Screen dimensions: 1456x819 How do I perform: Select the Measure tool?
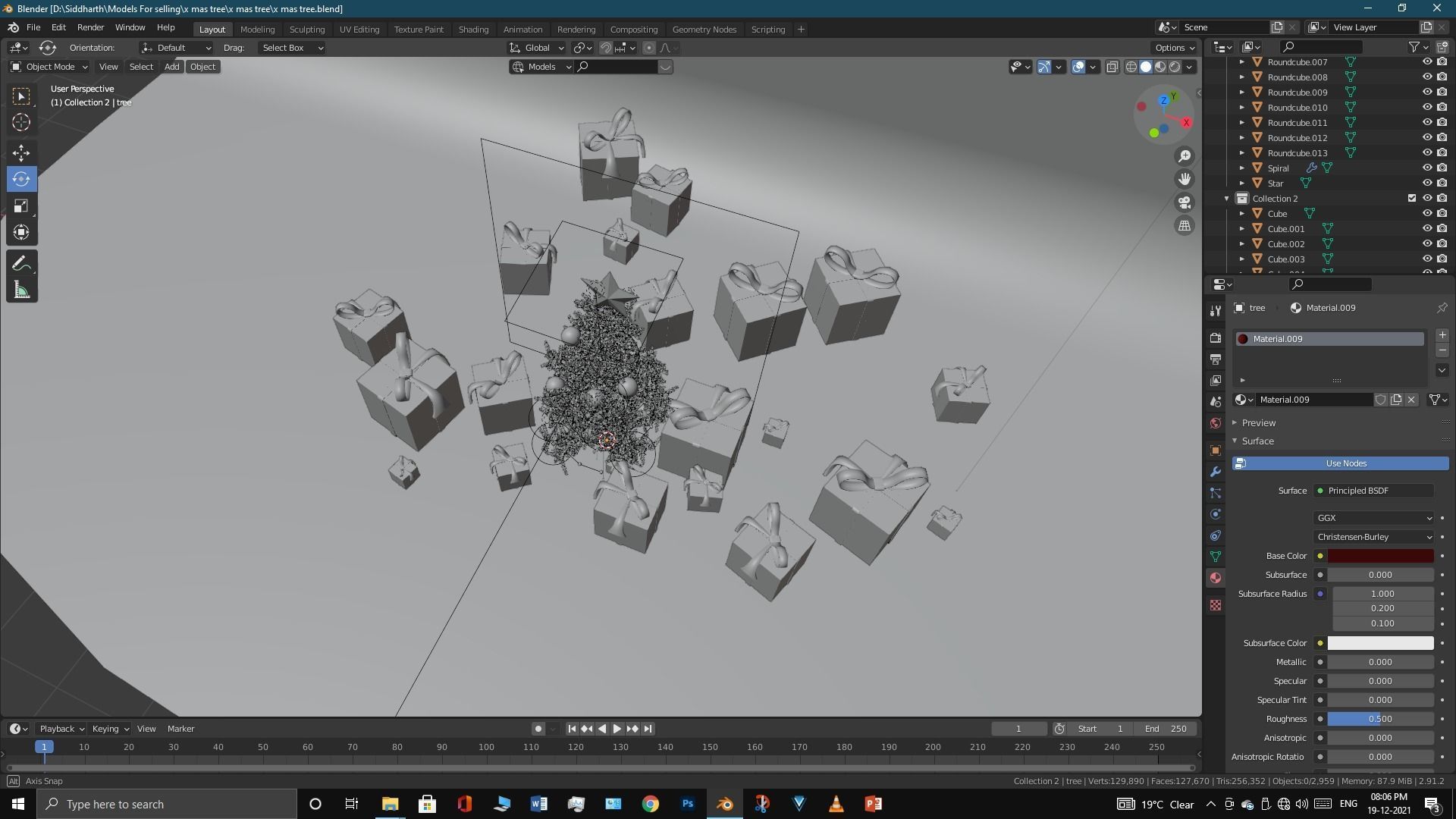pos(21,290)
